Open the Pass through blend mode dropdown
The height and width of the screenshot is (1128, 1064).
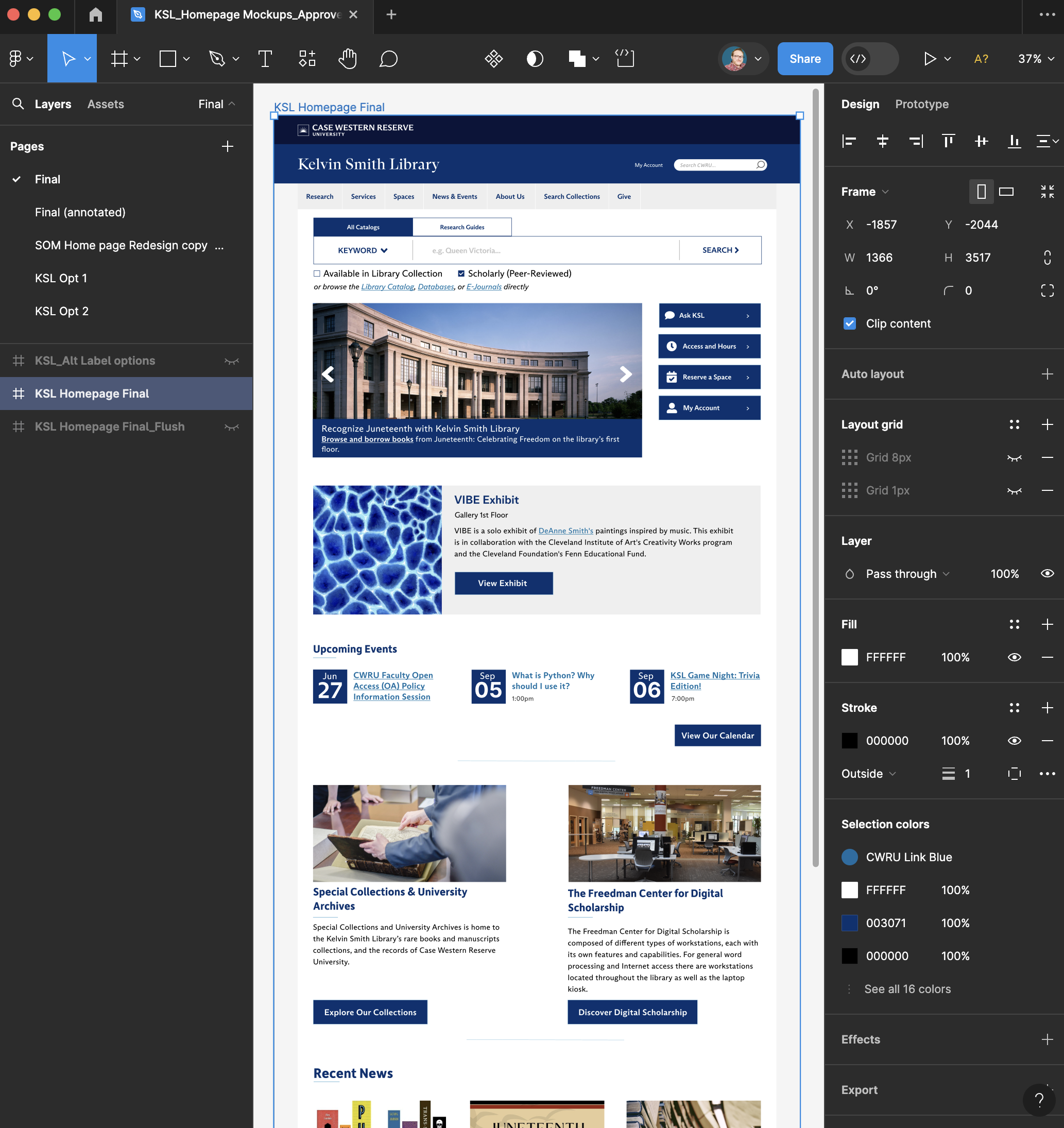[904, 574]
